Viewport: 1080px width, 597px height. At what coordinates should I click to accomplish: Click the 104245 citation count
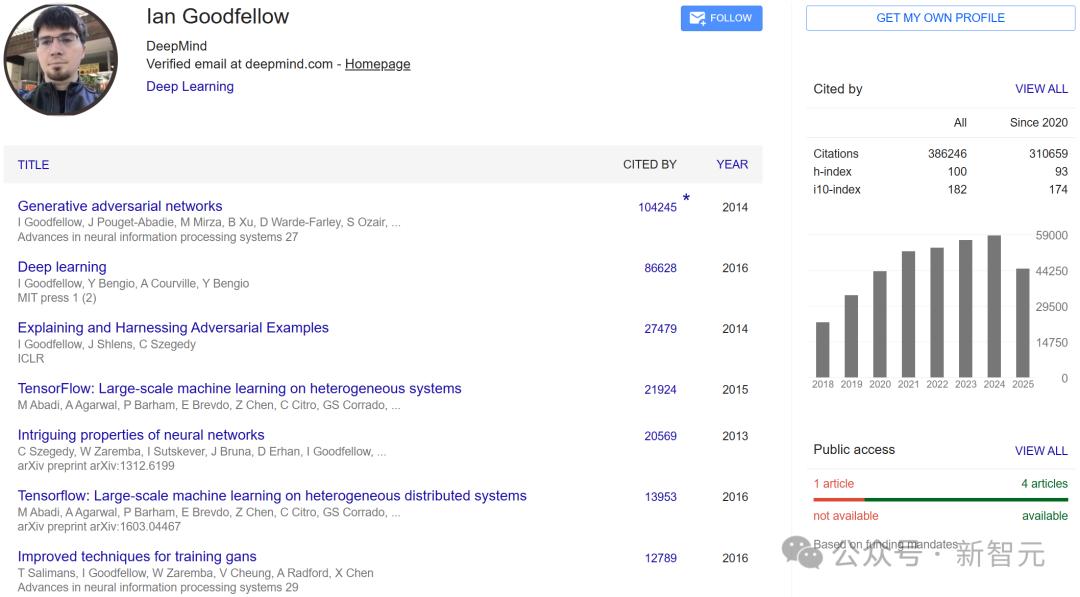pyautogui.click(x=657, y=208)
